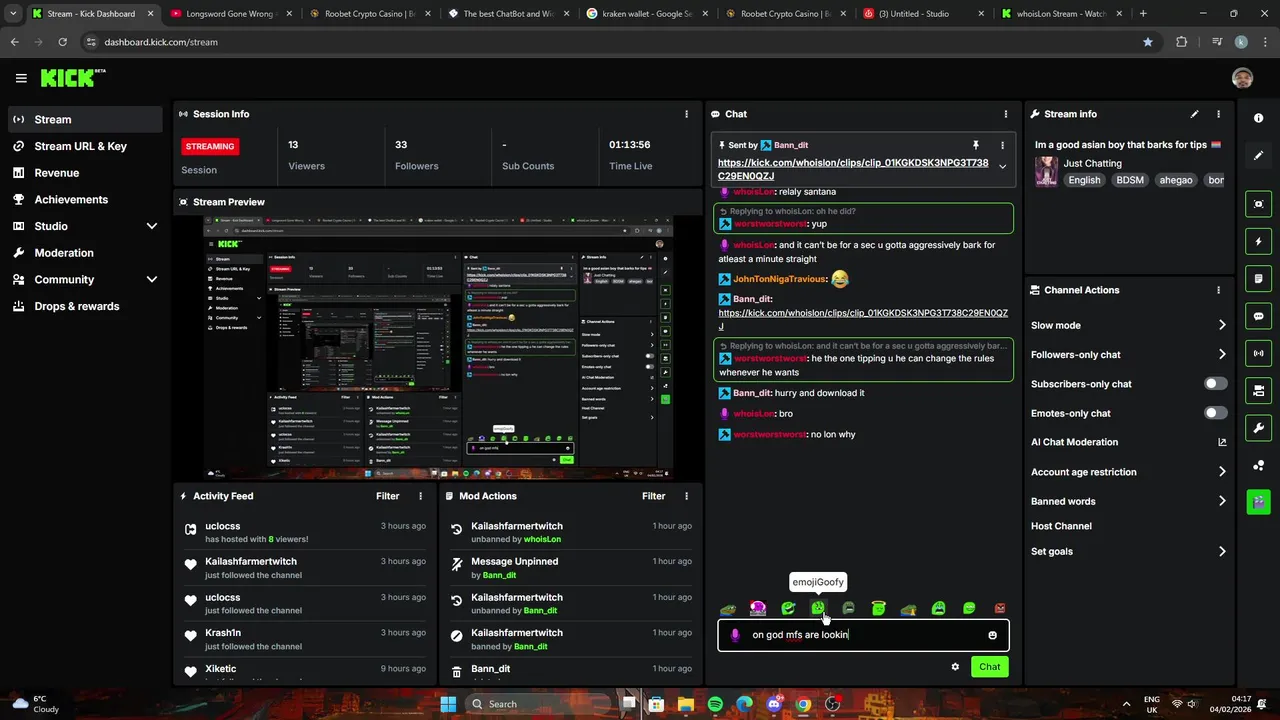
Task: Click the BDSM stream tag
Action: pos(1130,180)
